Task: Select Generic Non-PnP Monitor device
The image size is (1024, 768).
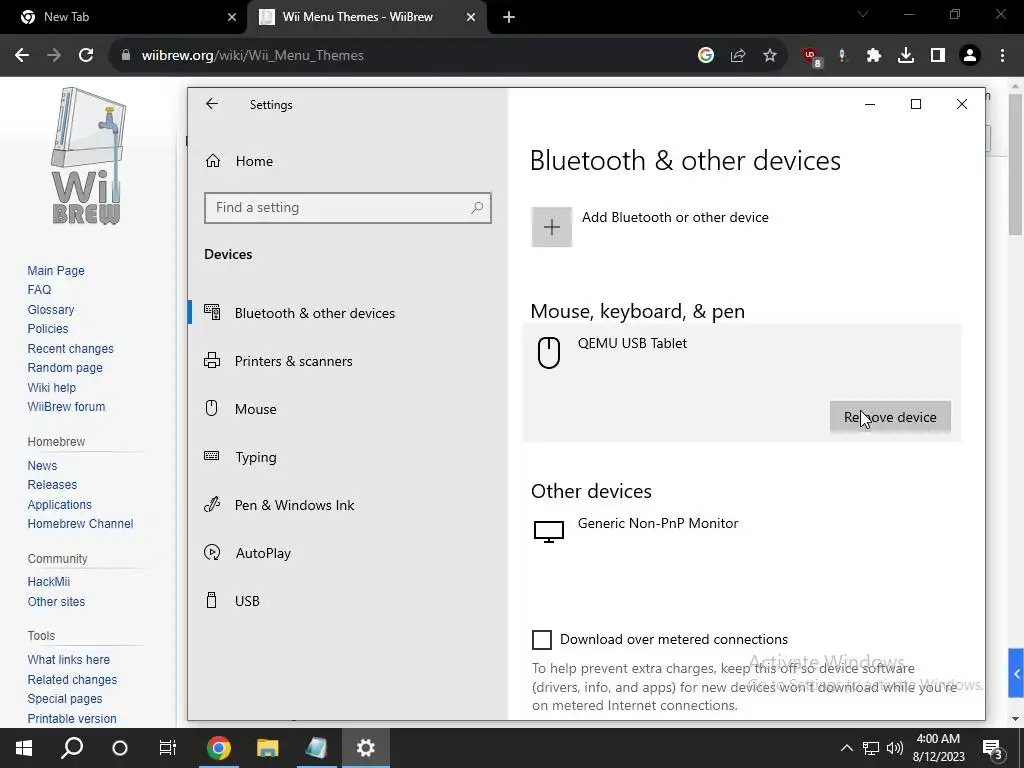Action: tap(742, 531)
